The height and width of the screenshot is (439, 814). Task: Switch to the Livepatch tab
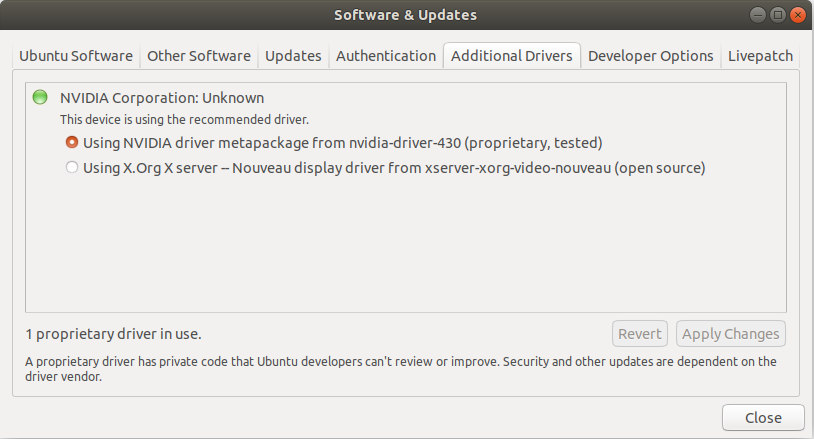click(x=760, y=56)
